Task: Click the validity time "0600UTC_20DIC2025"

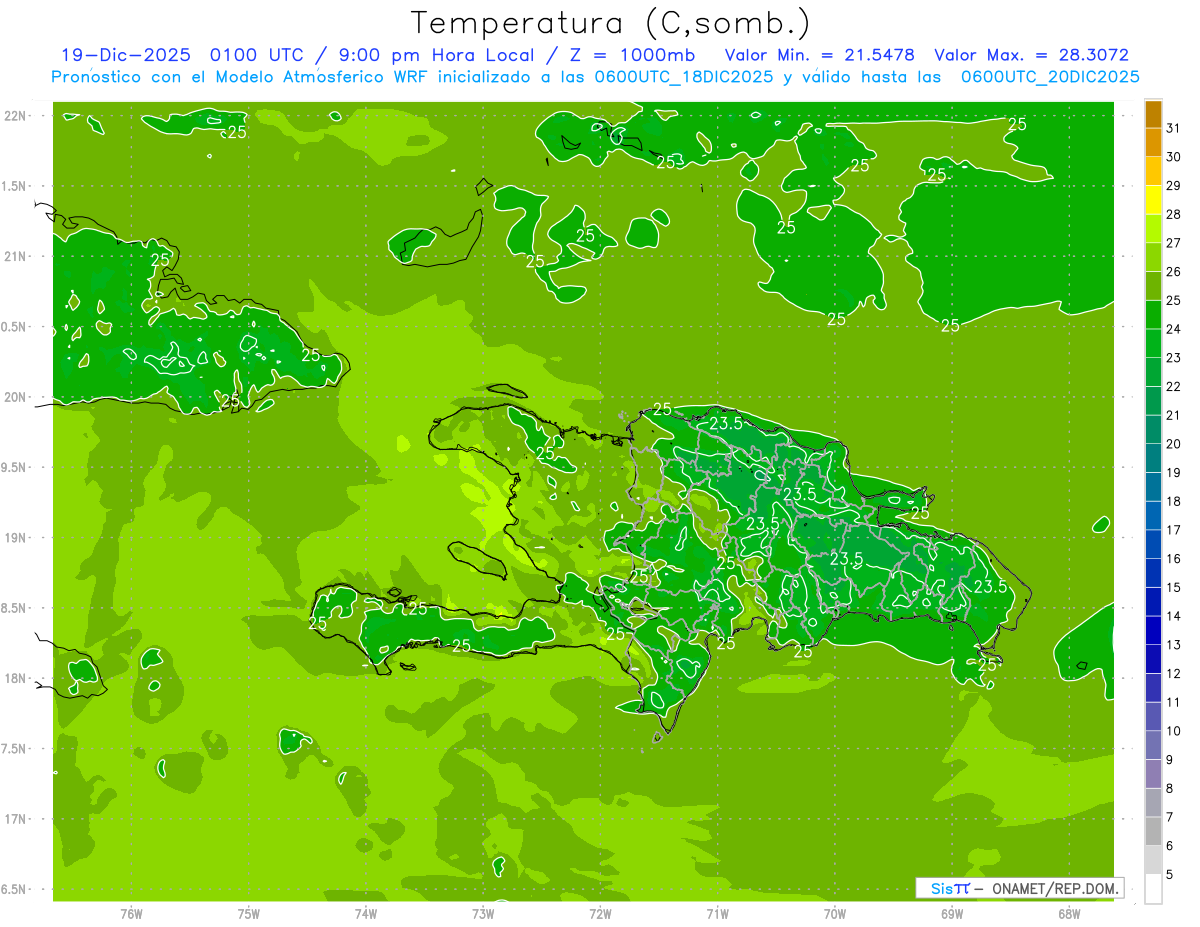Action: (1050, 77)
